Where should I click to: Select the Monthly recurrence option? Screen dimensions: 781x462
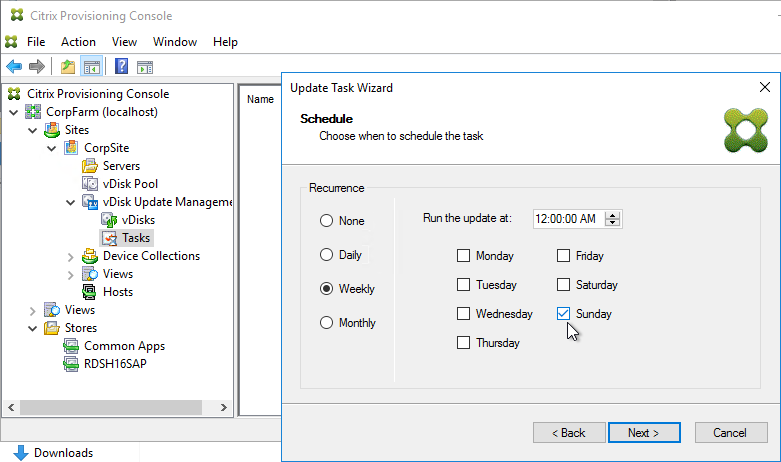tap(326, 323)
